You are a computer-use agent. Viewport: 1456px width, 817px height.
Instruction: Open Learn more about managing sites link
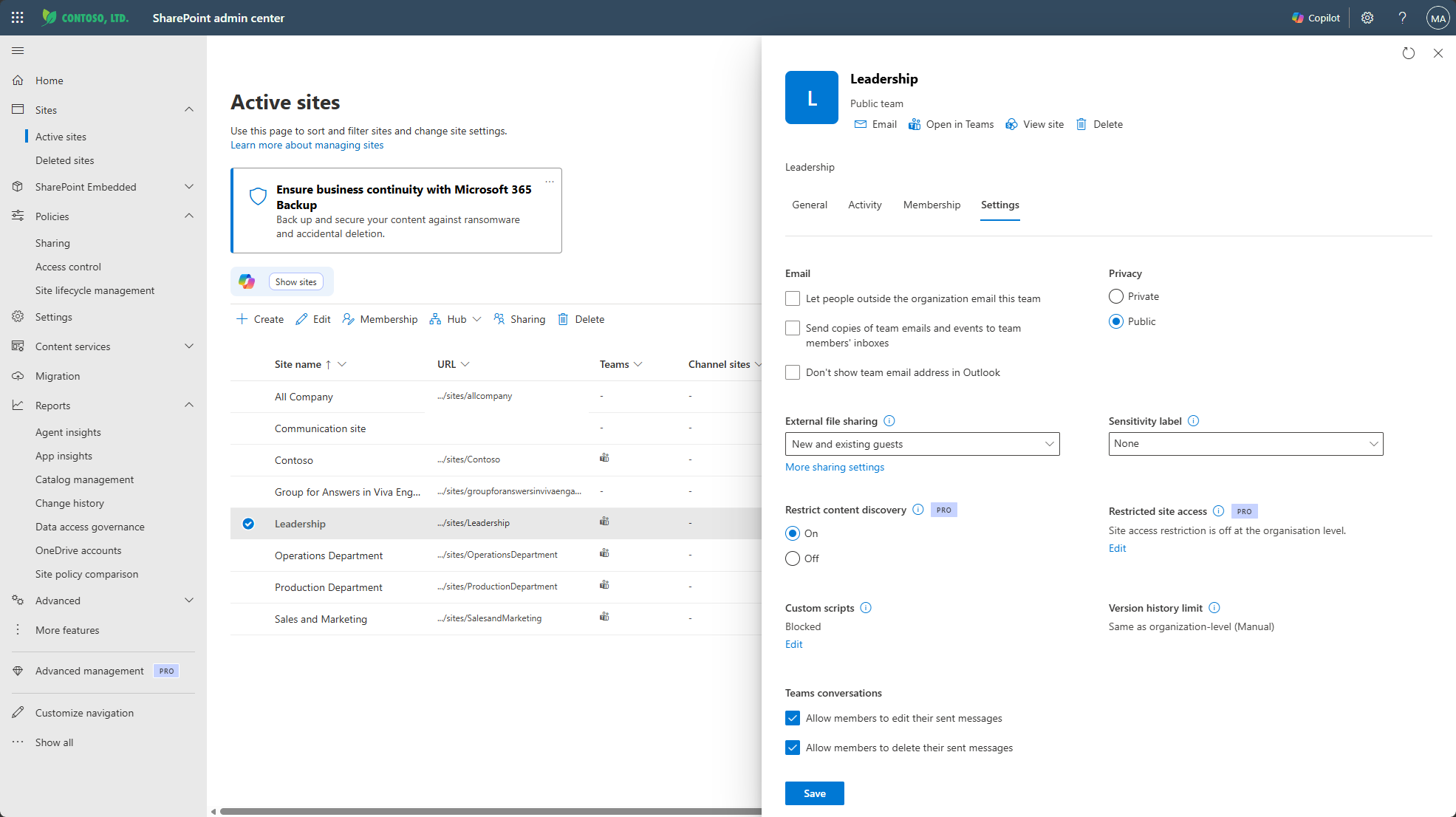(307, 145)
